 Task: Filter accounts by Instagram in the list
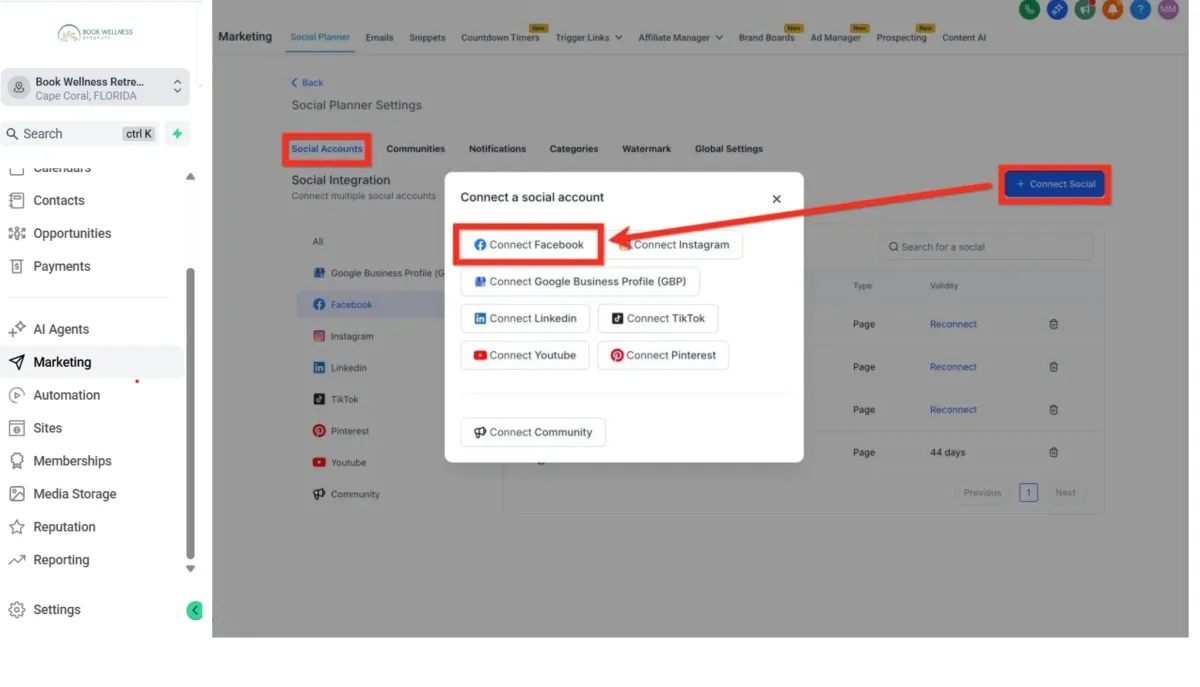click(343, 337)
